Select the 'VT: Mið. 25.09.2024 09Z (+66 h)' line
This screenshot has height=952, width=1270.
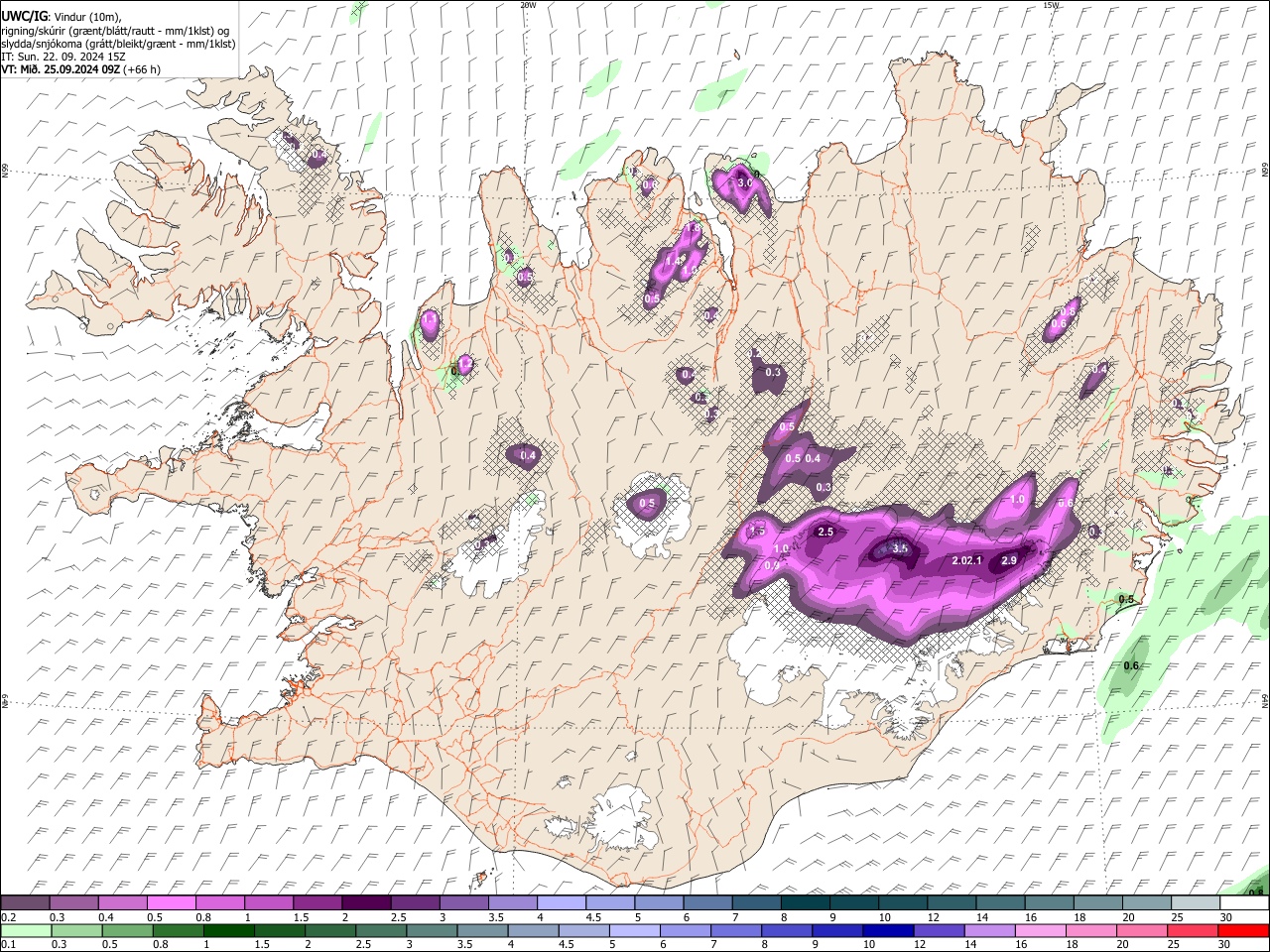coord(81,69)
